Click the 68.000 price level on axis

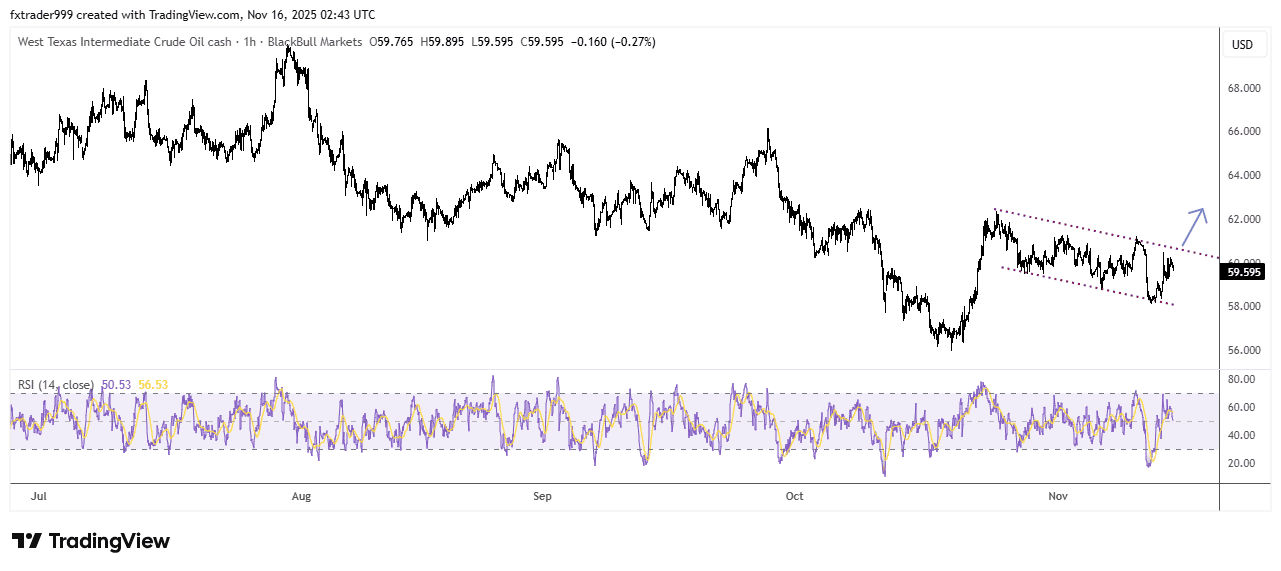(x=1244, y=88)
